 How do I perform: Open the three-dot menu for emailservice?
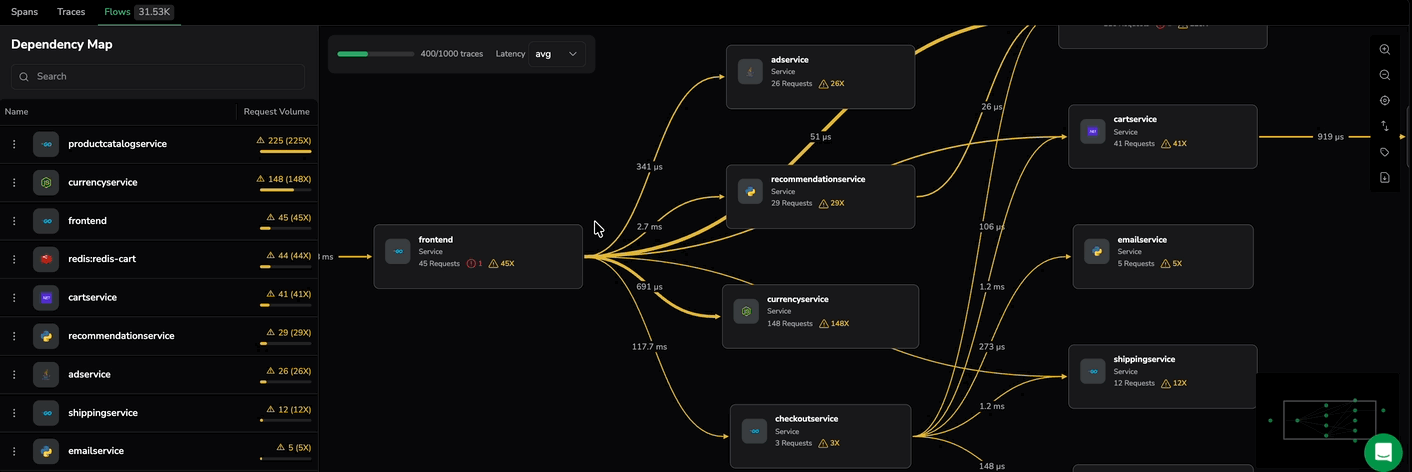(14, 451)
